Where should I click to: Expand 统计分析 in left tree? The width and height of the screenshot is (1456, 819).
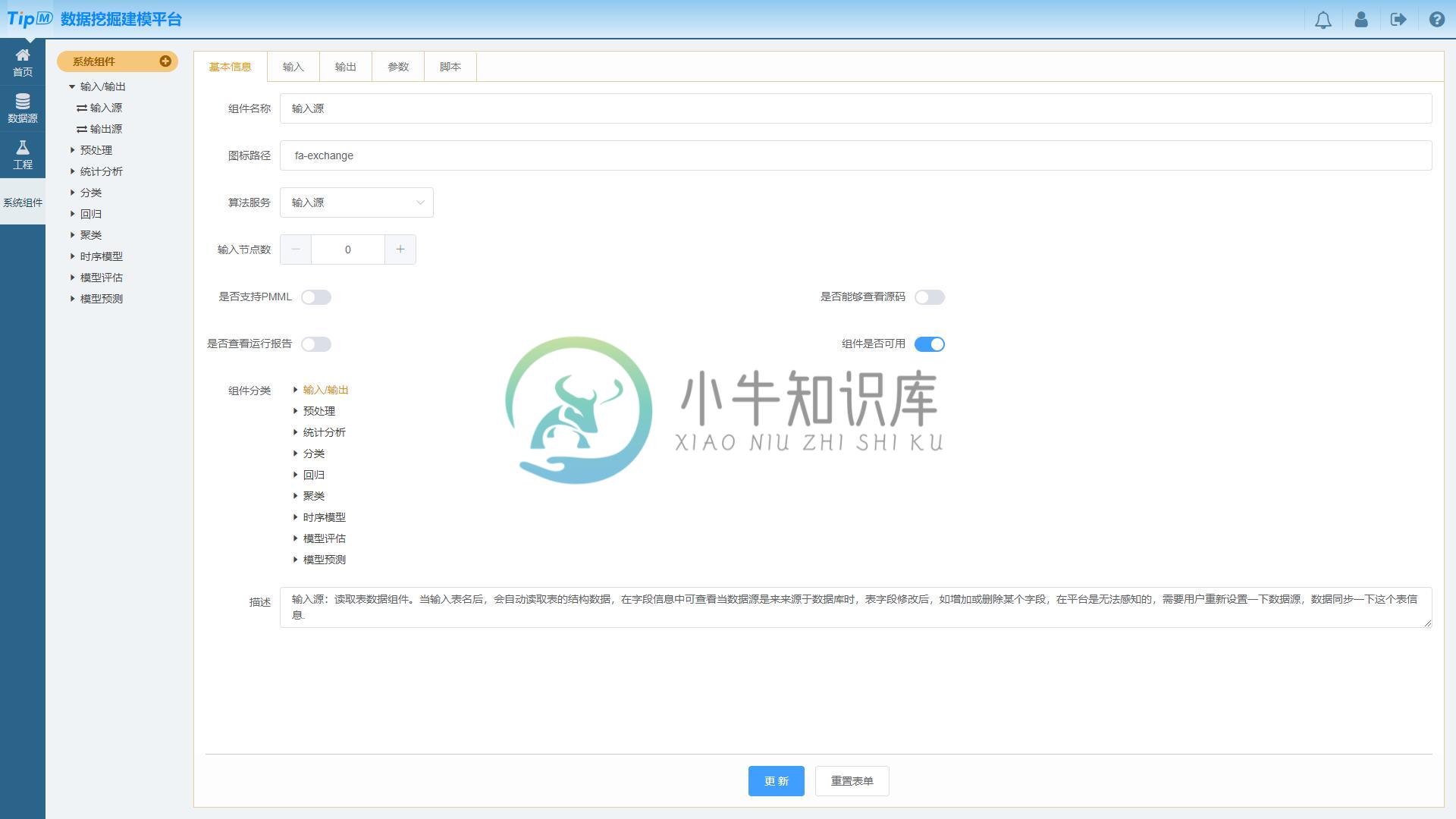coord(73,171)
